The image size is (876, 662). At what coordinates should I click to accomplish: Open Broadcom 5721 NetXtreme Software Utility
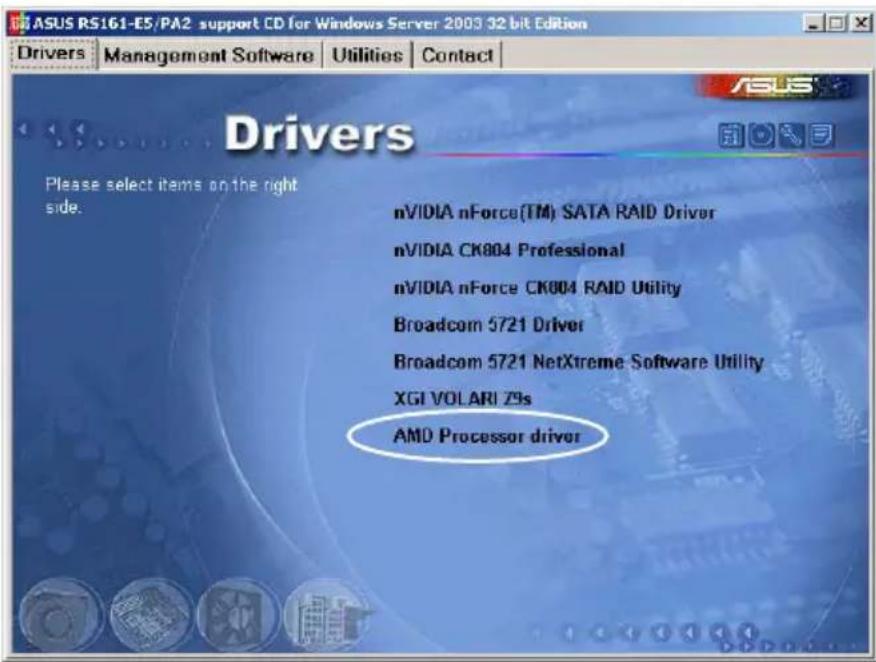[x=578, y=362]
